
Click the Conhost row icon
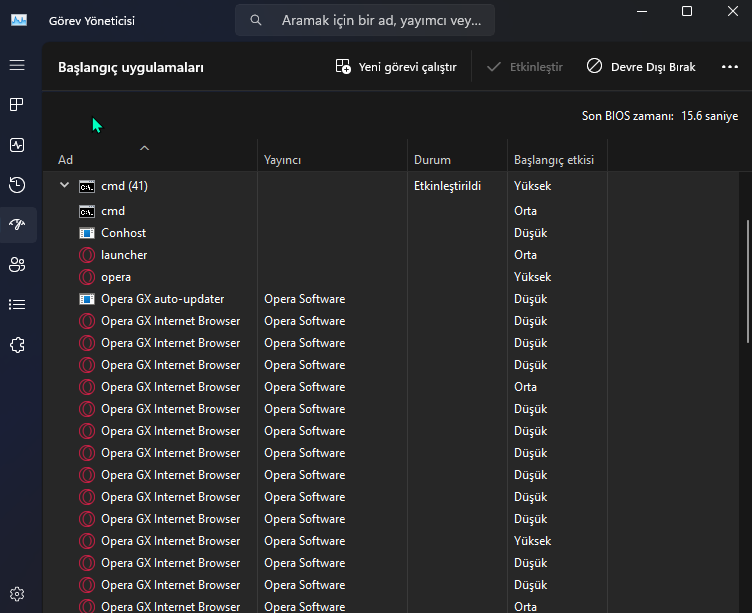point(87,233)
